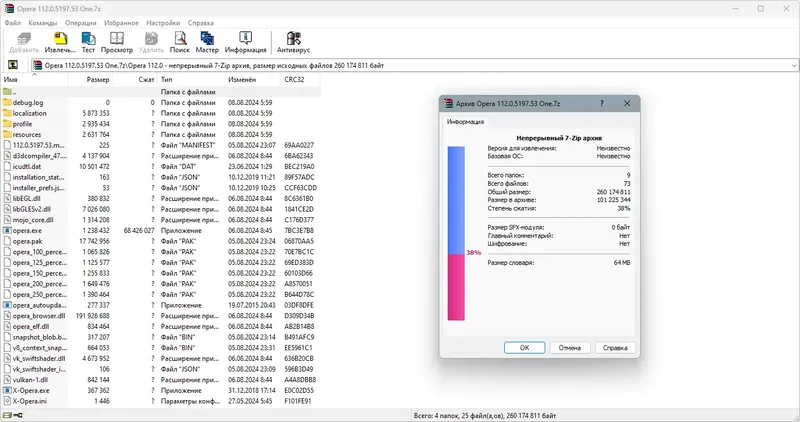Image resolution: width=800 pixels, height=422 pixels.
Task: Go up one folder level icon
Action: click(x=13, y=65)
